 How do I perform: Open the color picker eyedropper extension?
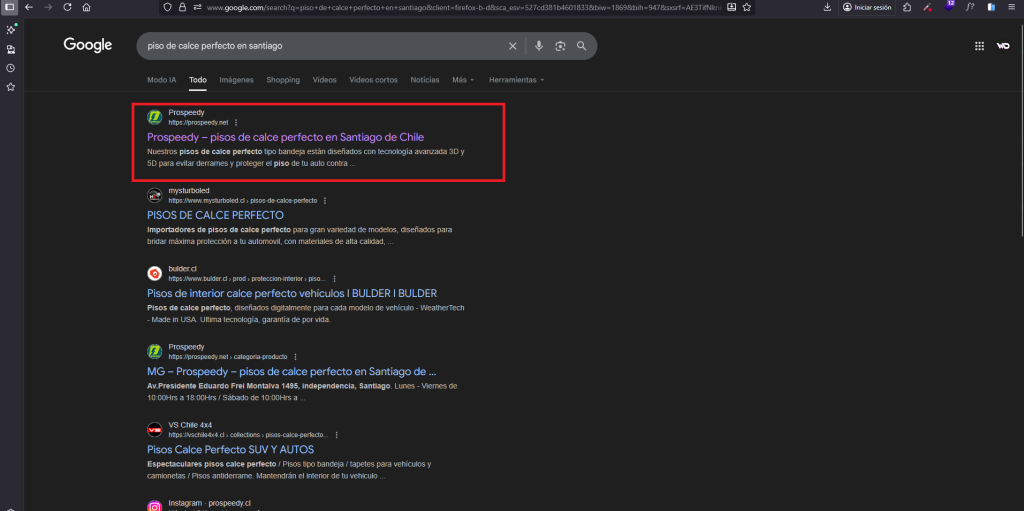(927, 7)
